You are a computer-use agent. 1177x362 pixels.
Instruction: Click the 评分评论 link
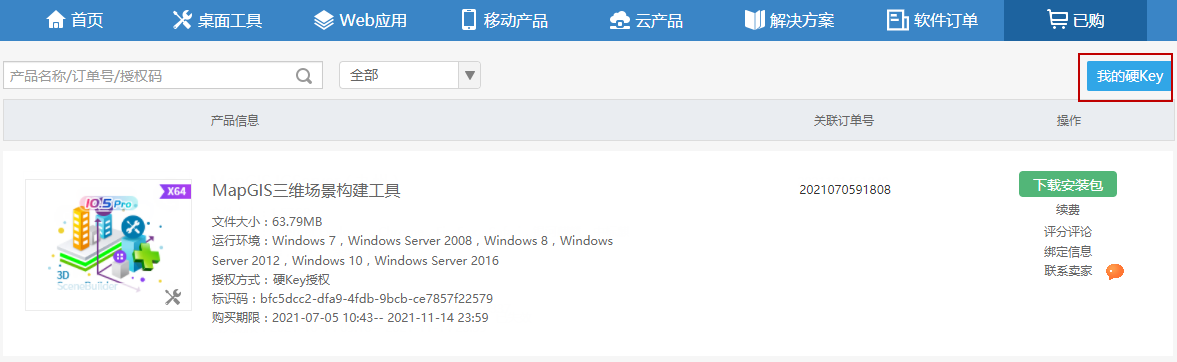1067,231
